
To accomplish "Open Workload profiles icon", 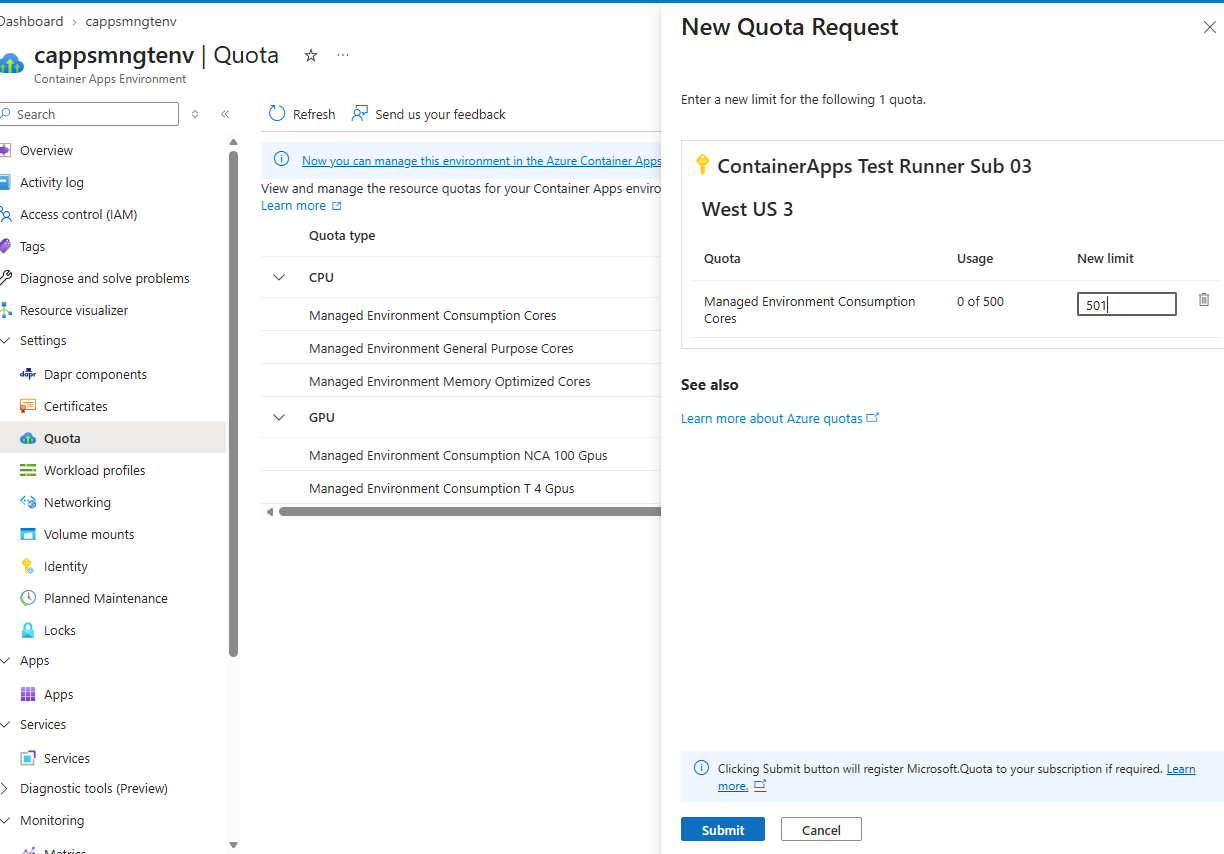I will 28,470.
